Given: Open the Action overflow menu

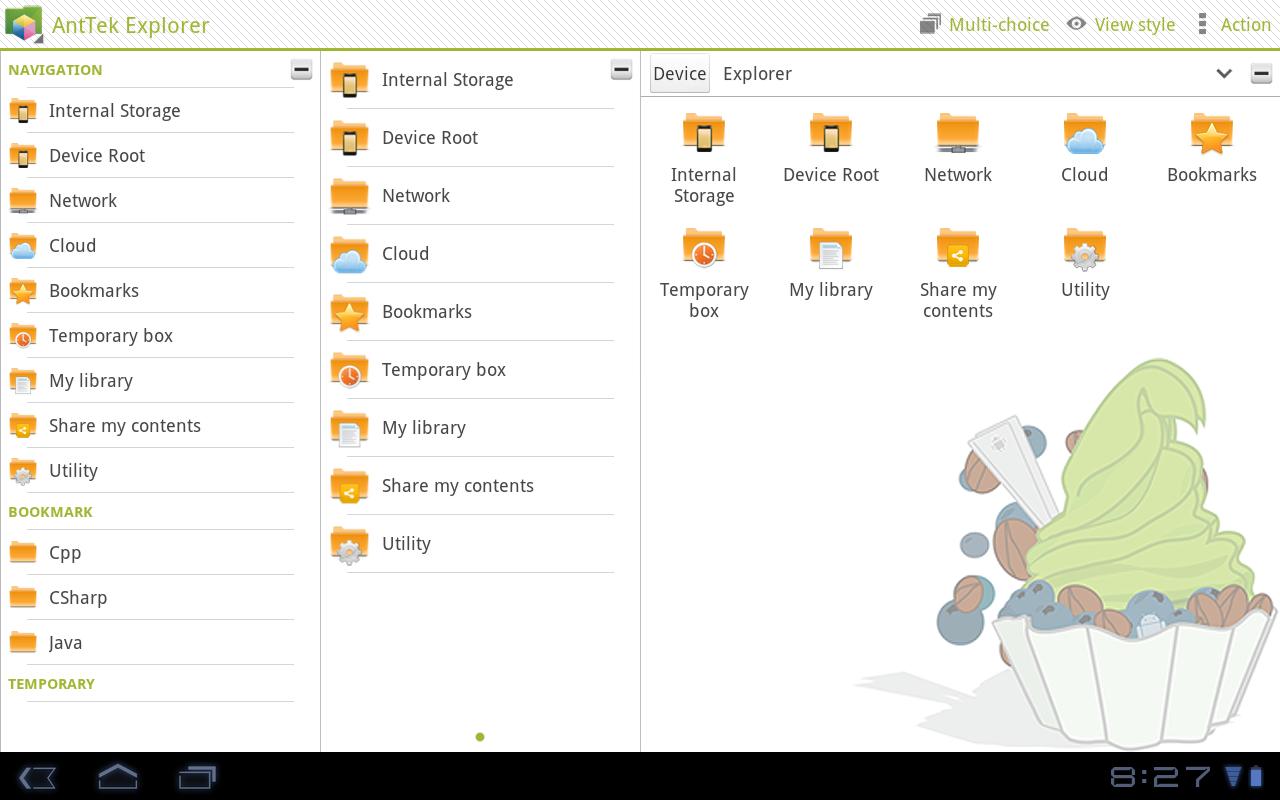Looking at the screenshot, I should 1234,24.
